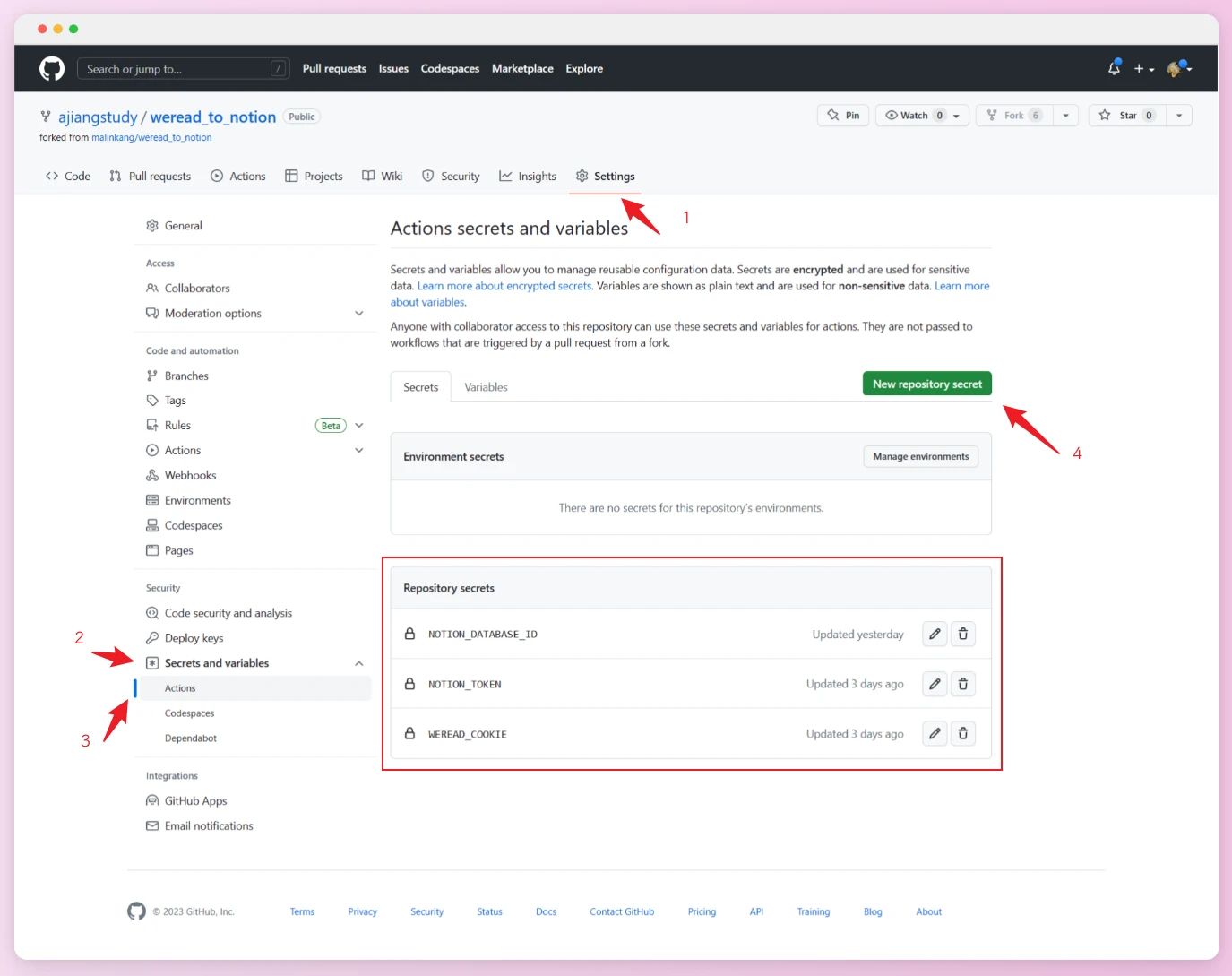Open the dropdown arrow next to Star
Image resolution: width=1232 pixels, height=976 pixels.
(1179, 116)
